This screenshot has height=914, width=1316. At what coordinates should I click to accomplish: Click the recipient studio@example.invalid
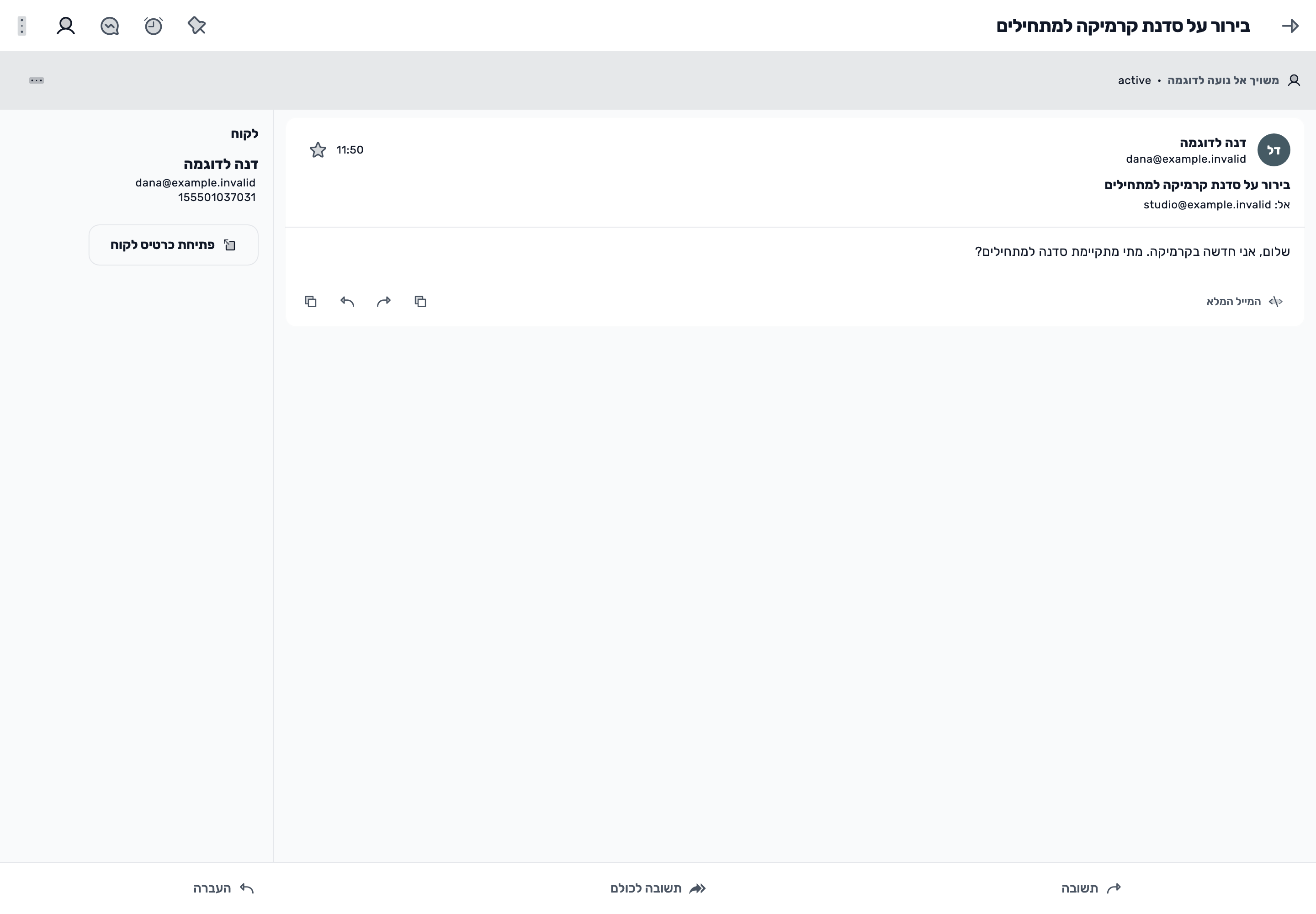(x=1207, y=204)
